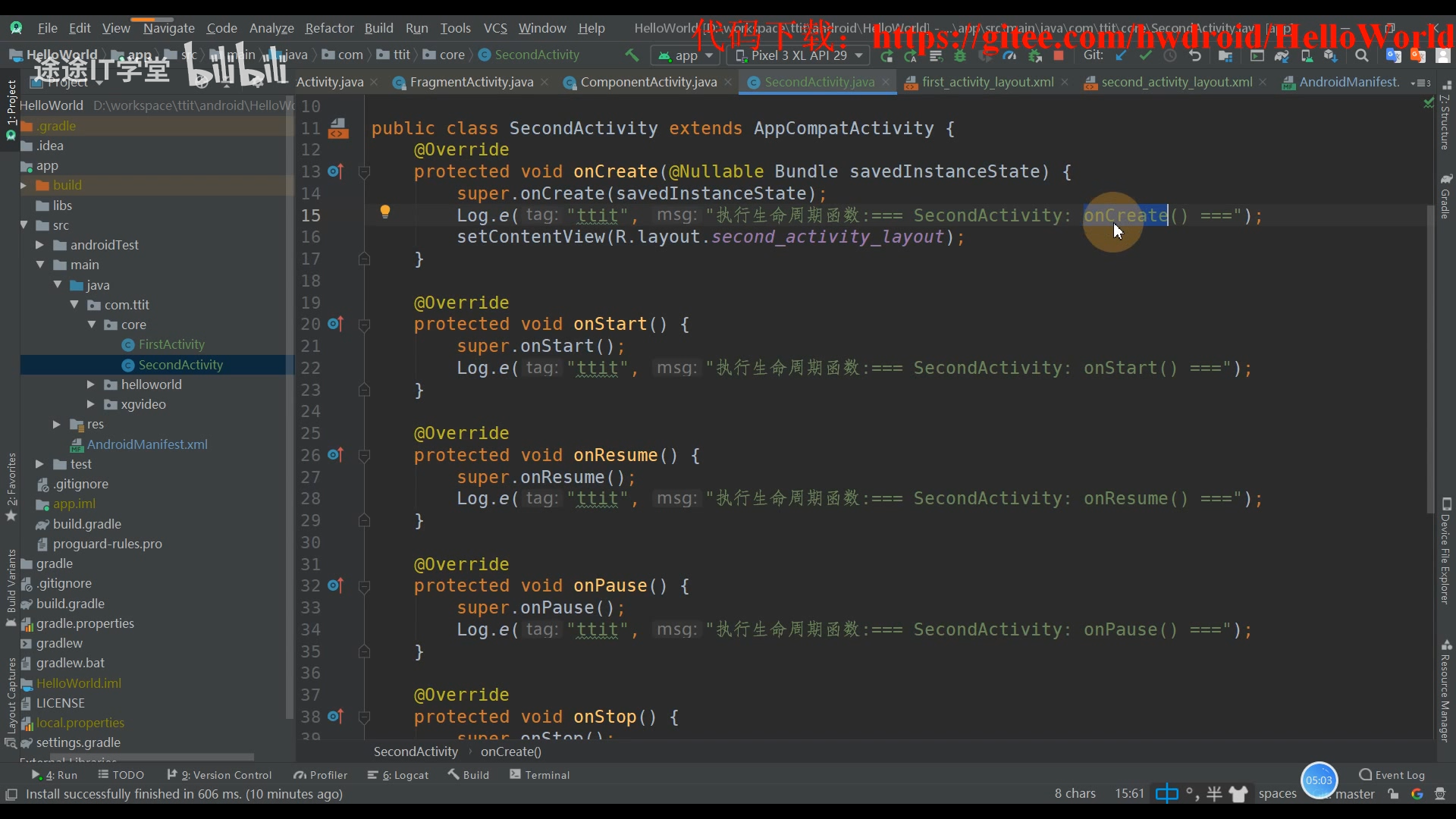Click the green rerun app icon

pos(886,55)
